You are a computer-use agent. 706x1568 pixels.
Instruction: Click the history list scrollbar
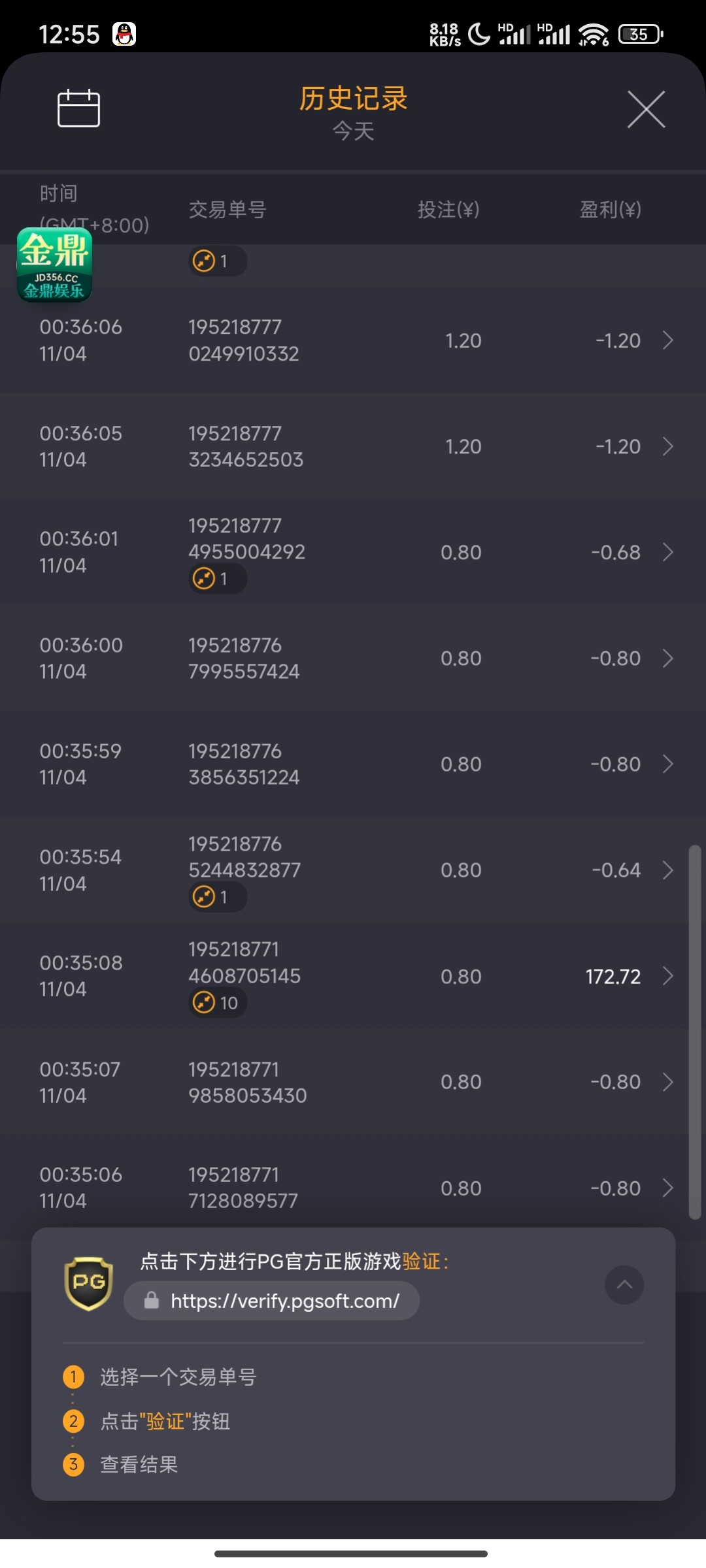point(695,1032)
